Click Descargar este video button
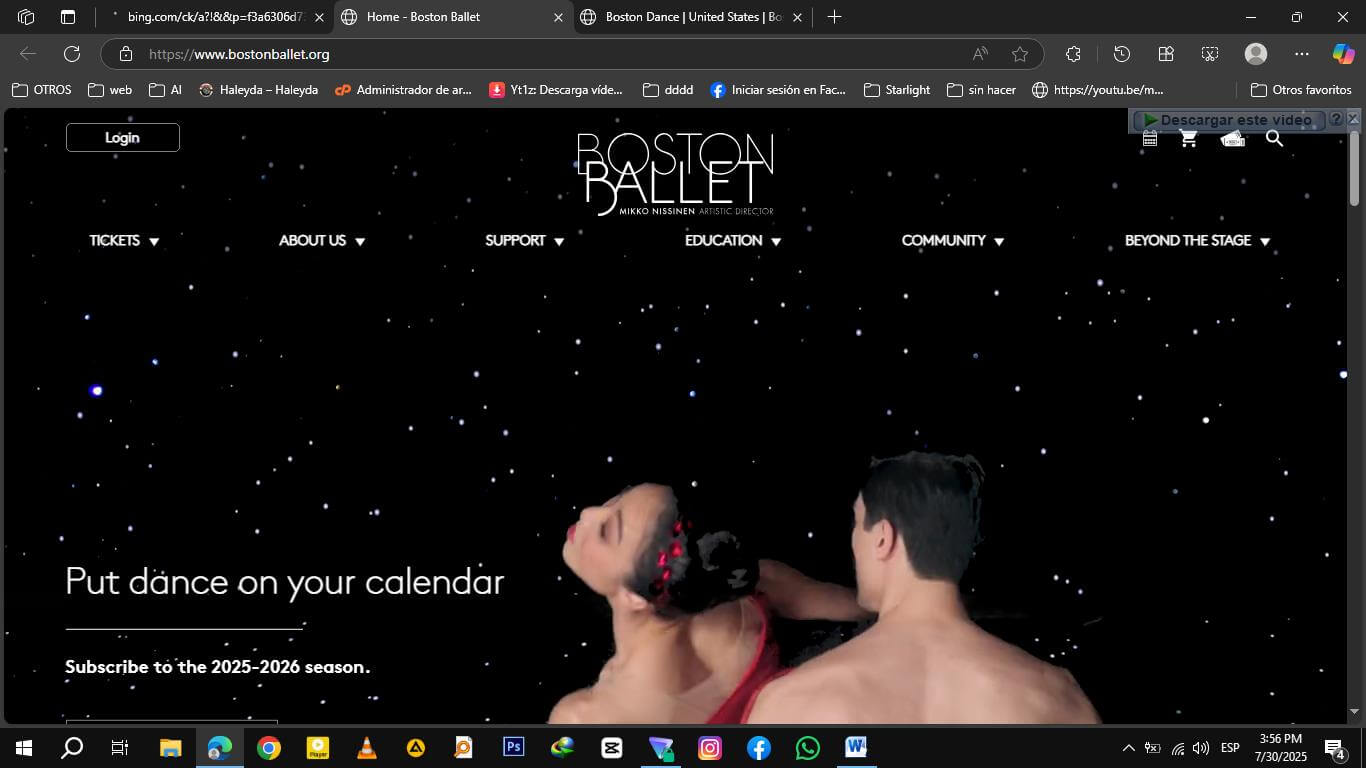The image size is (1366, 768). coord(1228,120)
